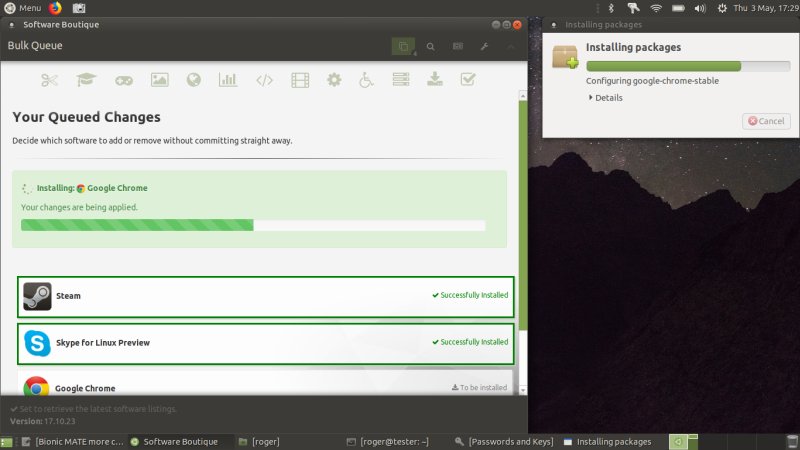Click the Bulk Queue toolbar button
The width and height of the screenshot is (800, 450).
click(x=404, y=46)
